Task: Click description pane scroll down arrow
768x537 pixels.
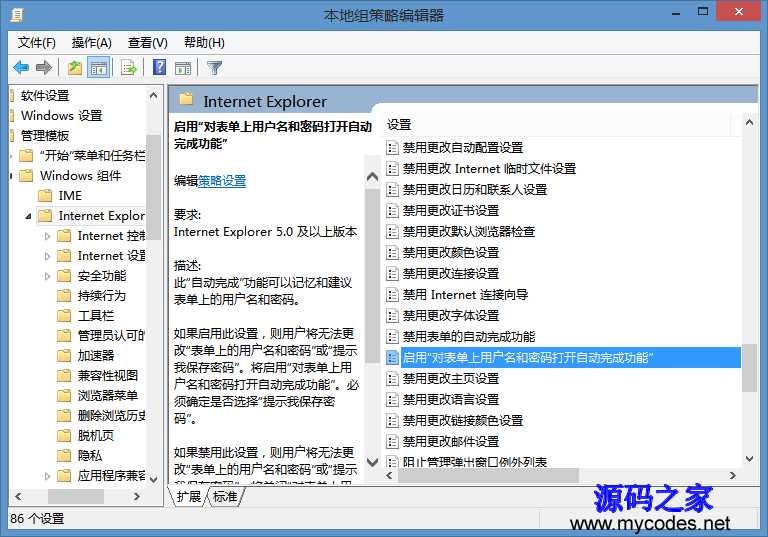Action: click(x=373, y=462)
